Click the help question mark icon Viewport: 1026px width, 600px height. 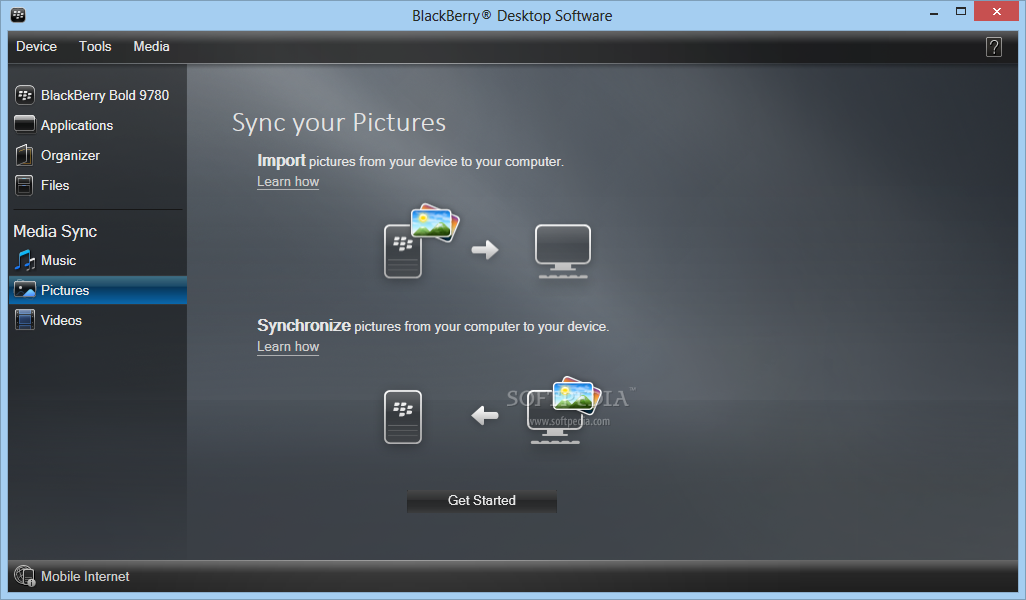[x=993, y=46]
